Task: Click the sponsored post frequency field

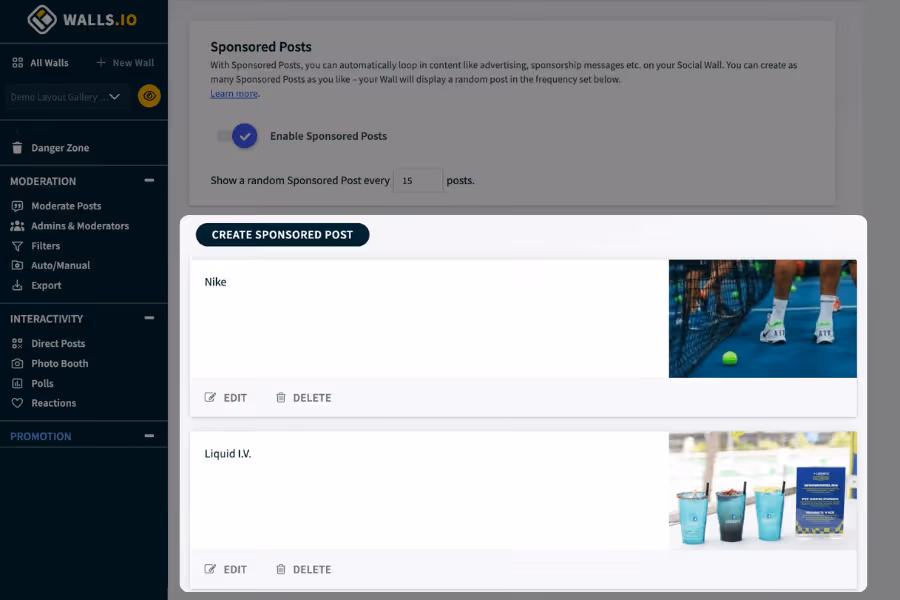Action: [418, 180]
